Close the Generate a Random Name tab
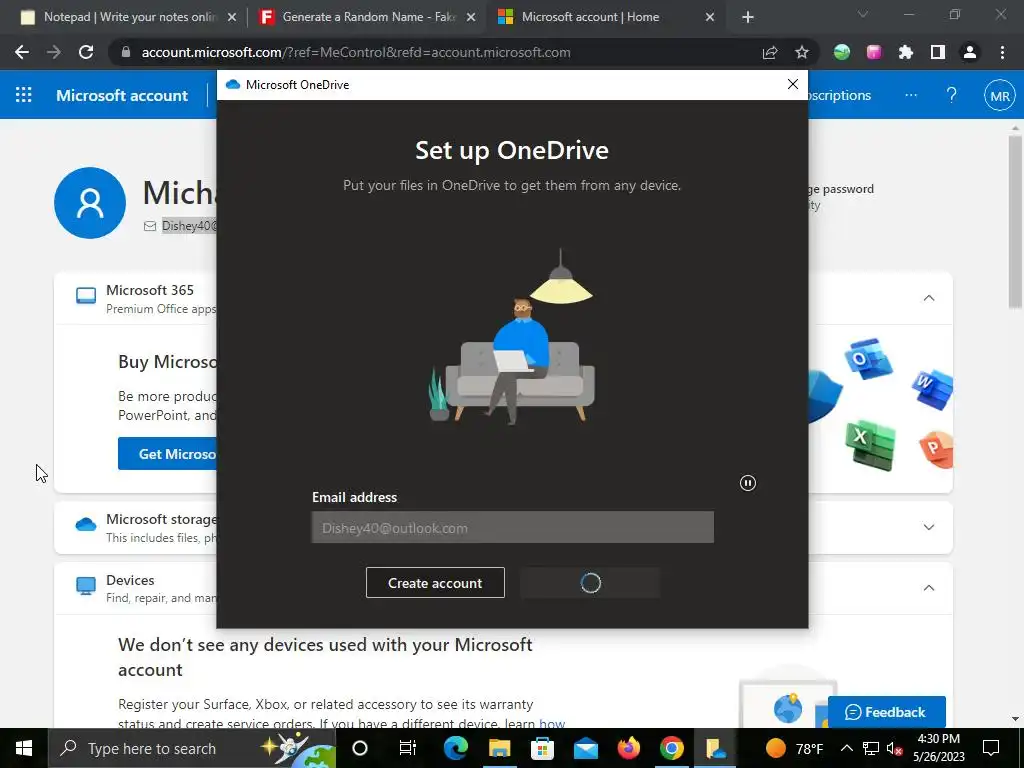Screen dimensions: 1024x768 click(x=471, y=17)
